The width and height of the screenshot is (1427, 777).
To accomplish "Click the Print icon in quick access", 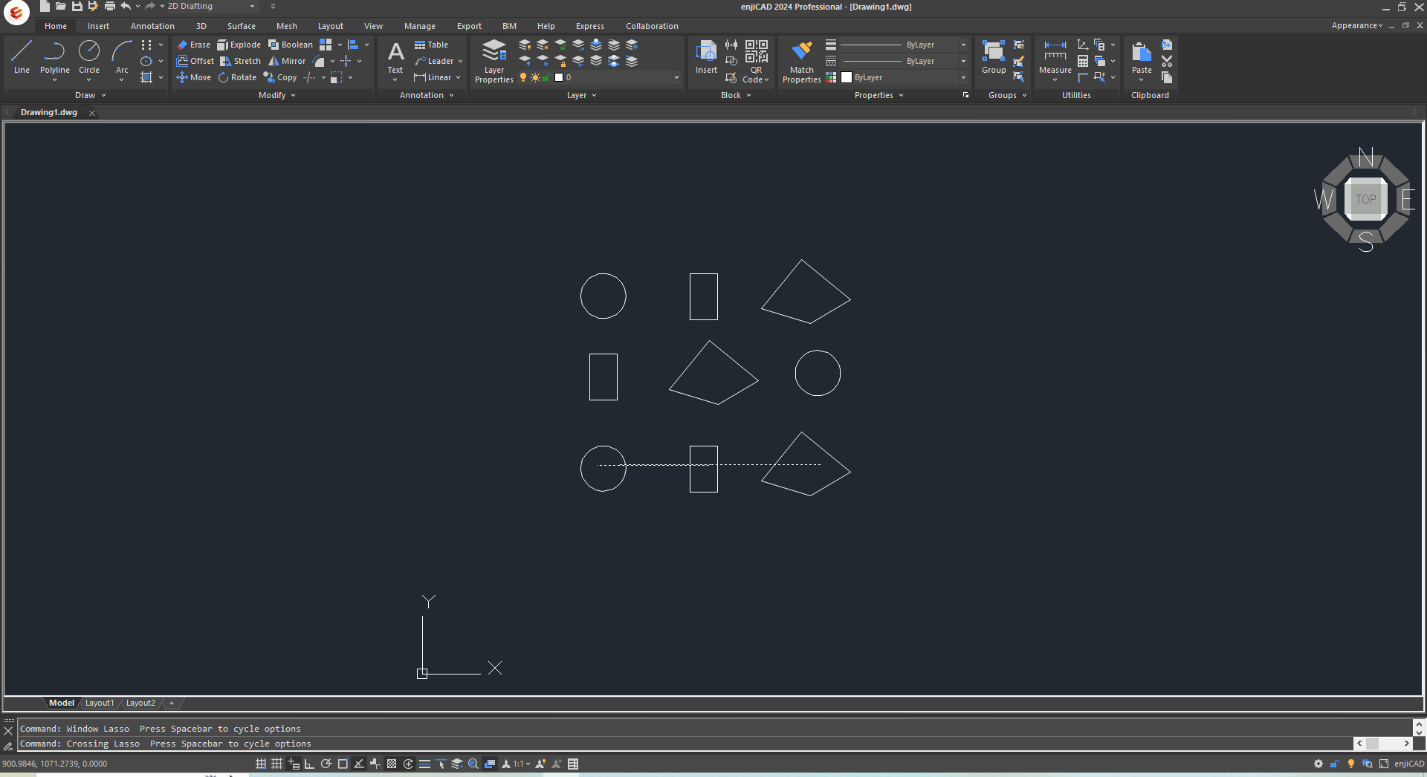I will tap(109, 6).
